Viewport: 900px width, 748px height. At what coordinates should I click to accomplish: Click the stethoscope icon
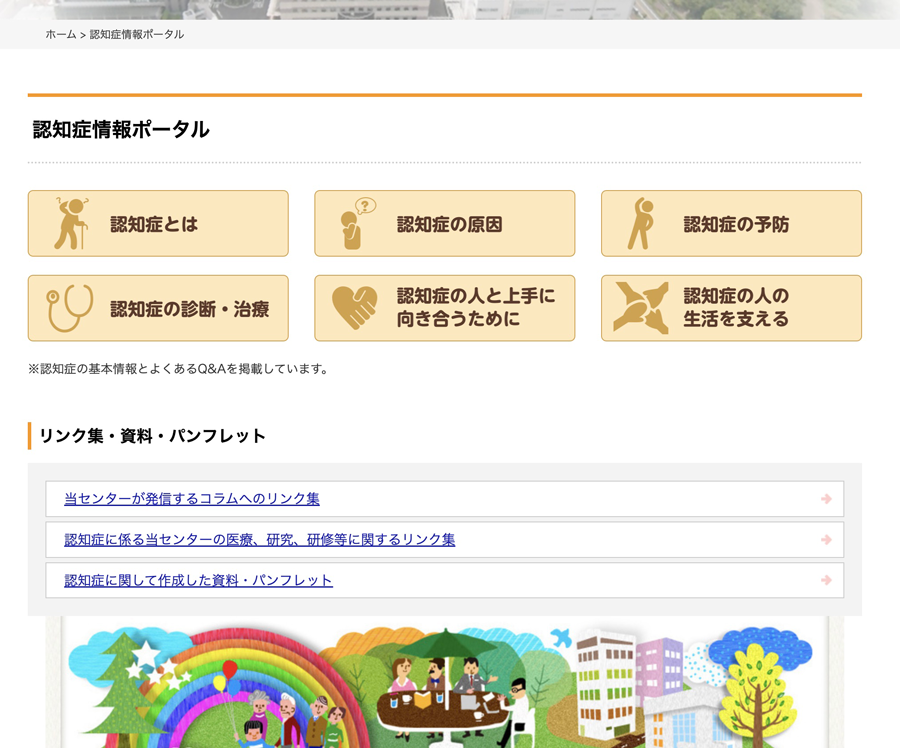click(70, 308)
